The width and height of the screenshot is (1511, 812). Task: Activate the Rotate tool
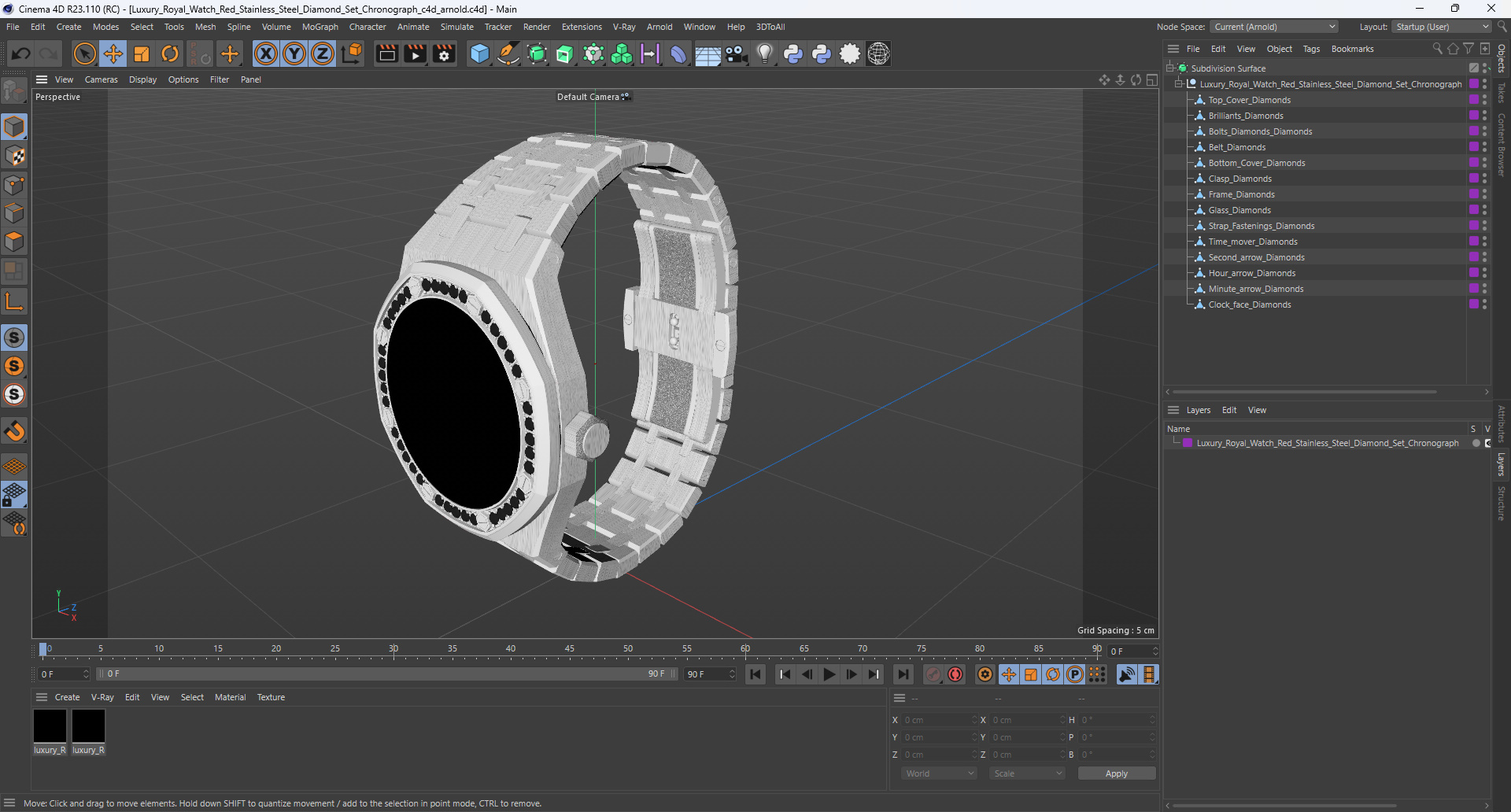coord(170,54)
